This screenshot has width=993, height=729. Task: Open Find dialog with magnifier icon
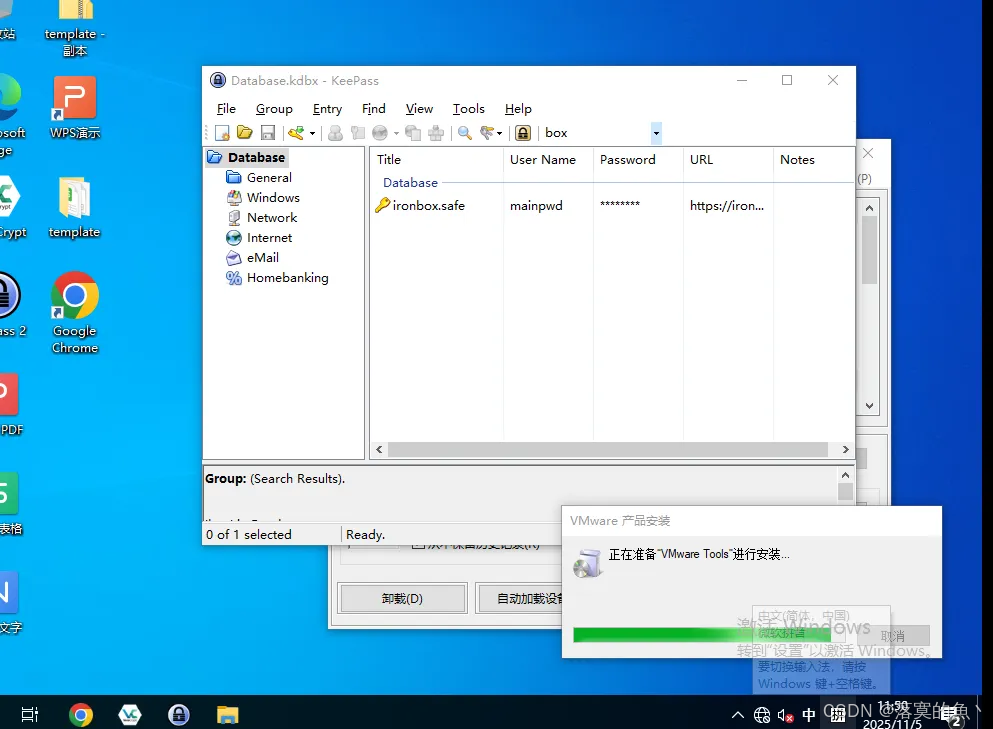(x=465, y=133)
